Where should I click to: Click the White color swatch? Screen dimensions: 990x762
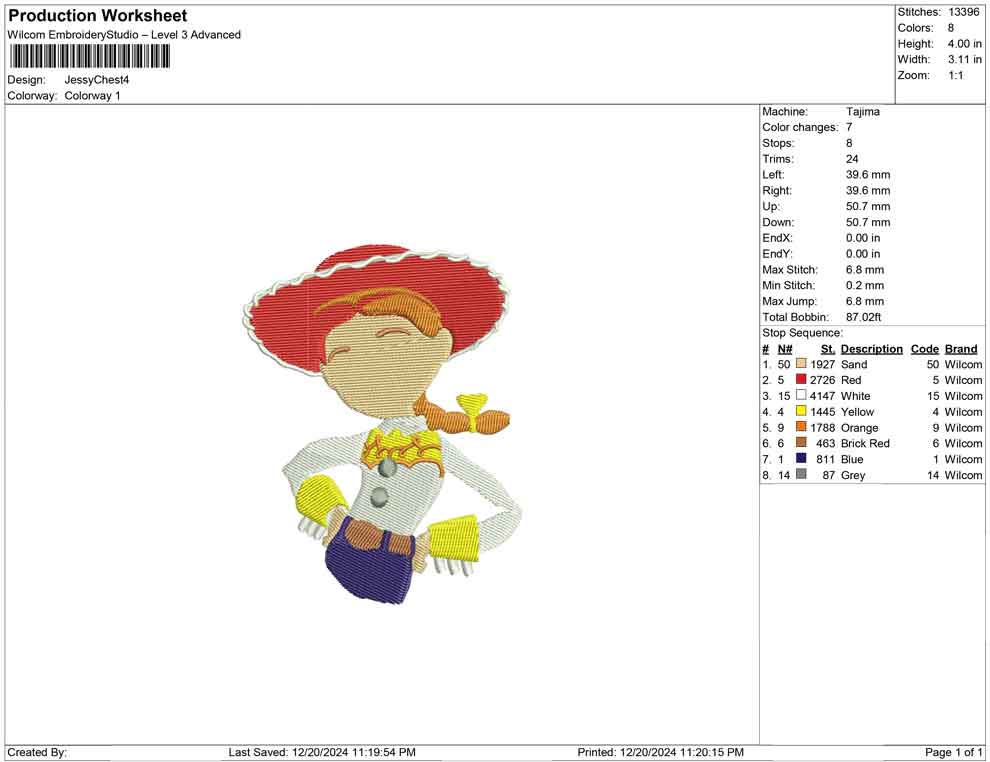(x=801, y=395)
